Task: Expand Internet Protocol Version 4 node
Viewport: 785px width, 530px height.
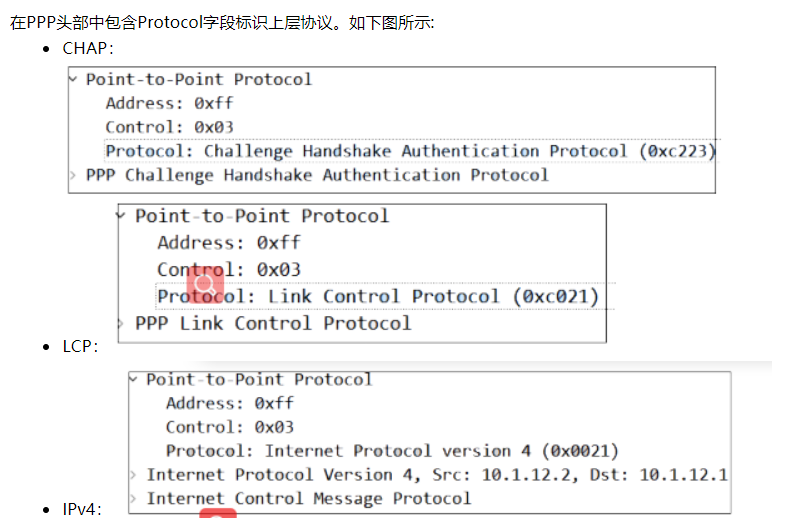Action: (134, 475)
